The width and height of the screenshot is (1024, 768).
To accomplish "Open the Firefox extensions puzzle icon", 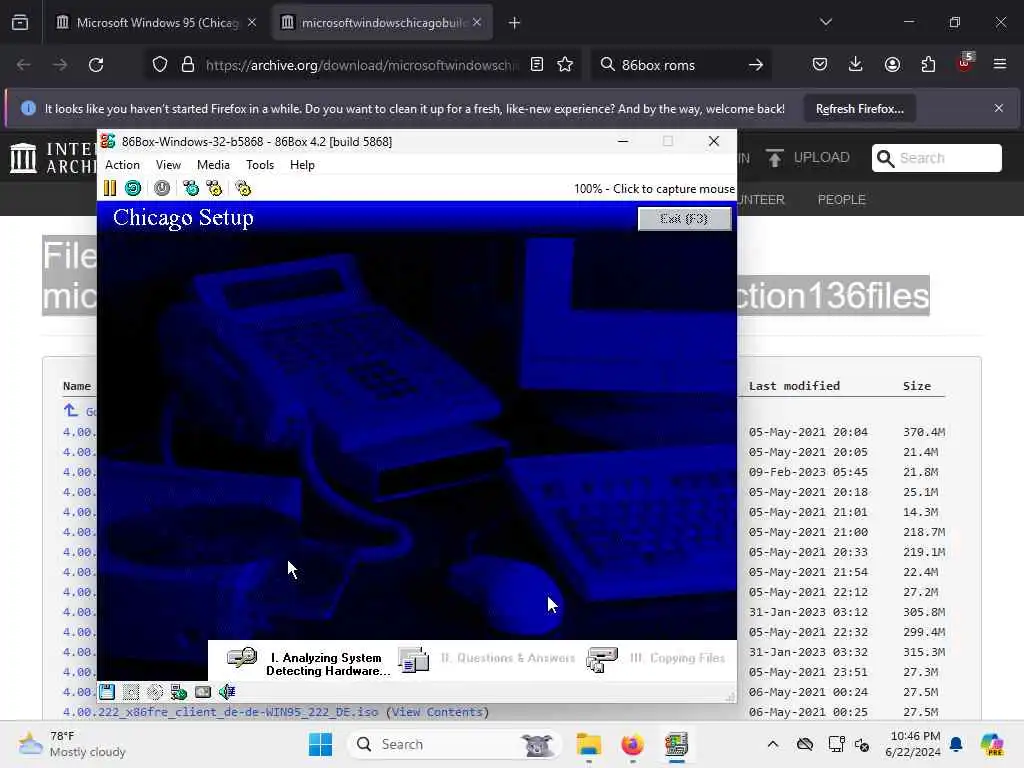I will pos(928,65).
